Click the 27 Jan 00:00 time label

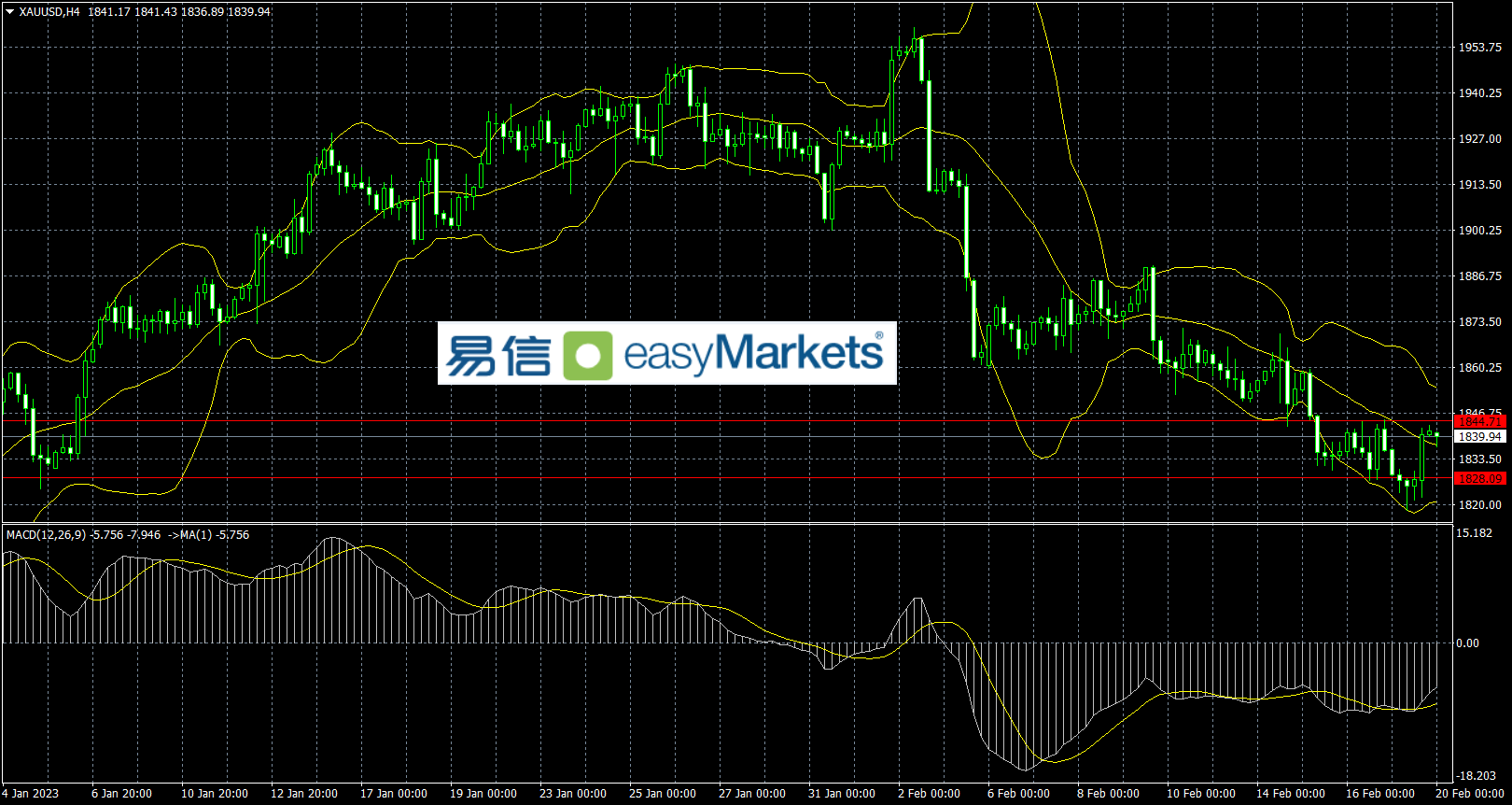click(x=752, y=794)
